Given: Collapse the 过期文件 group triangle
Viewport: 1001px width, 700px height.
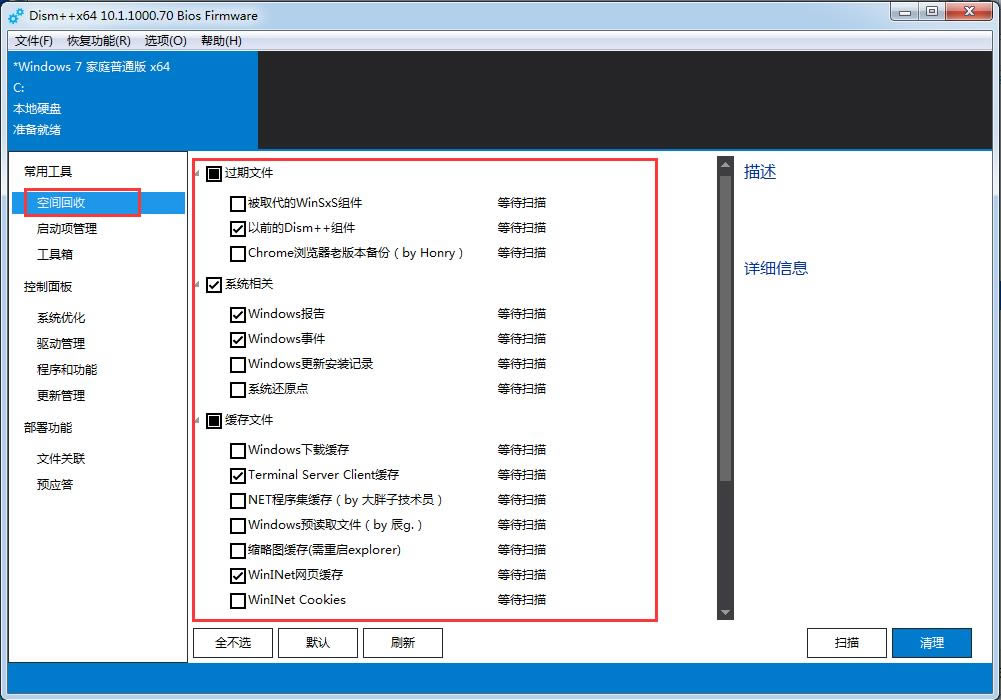Looking at the screenshot, I should (x=197, y=173).
